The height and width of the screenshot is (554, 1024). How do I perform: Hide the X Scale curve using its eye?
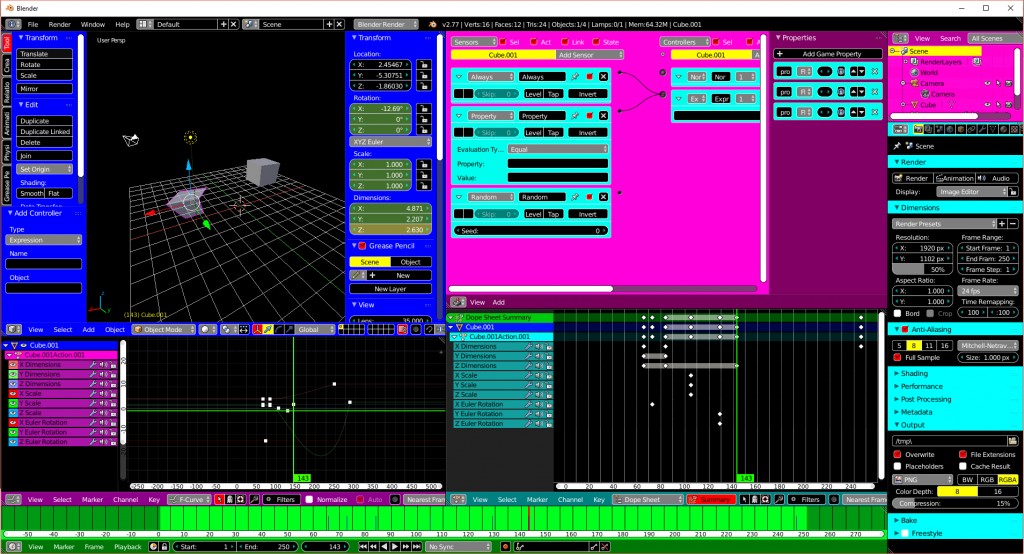[13, 394]
